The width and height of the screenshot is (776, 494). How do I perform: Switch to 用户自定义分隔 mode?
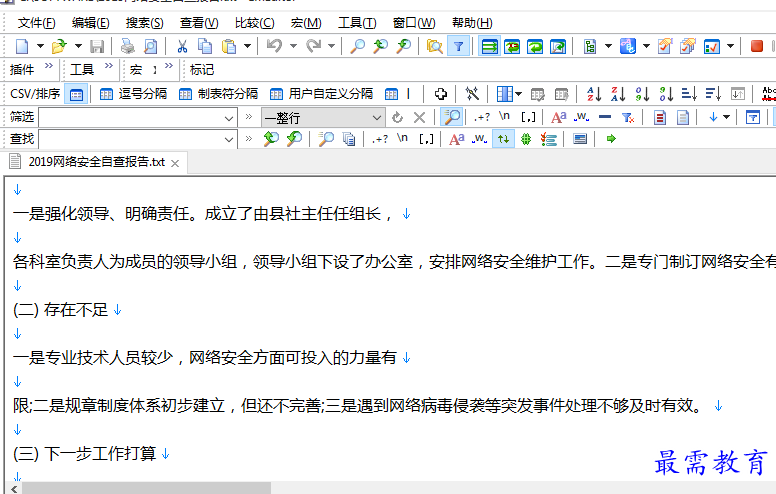pos(321,94)
